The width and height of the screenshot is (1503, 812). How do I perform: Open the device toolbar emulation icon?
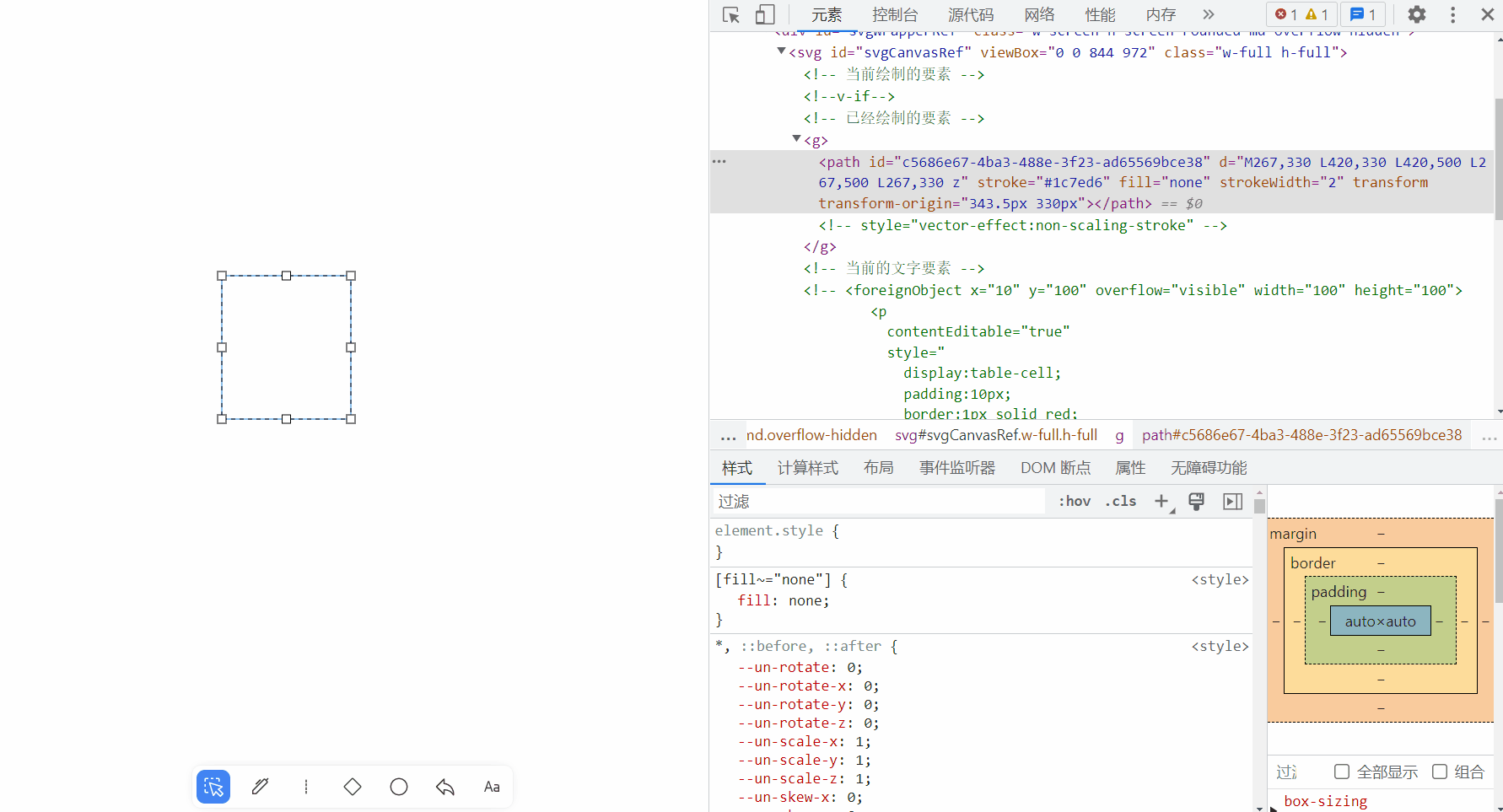[764, 14]
